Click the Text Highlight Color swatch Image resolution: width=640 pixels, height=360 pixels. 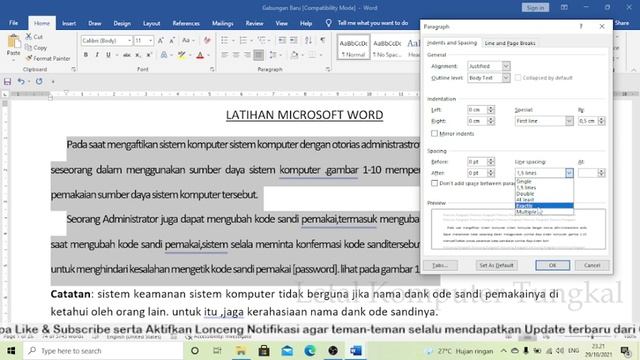(182, 55)
